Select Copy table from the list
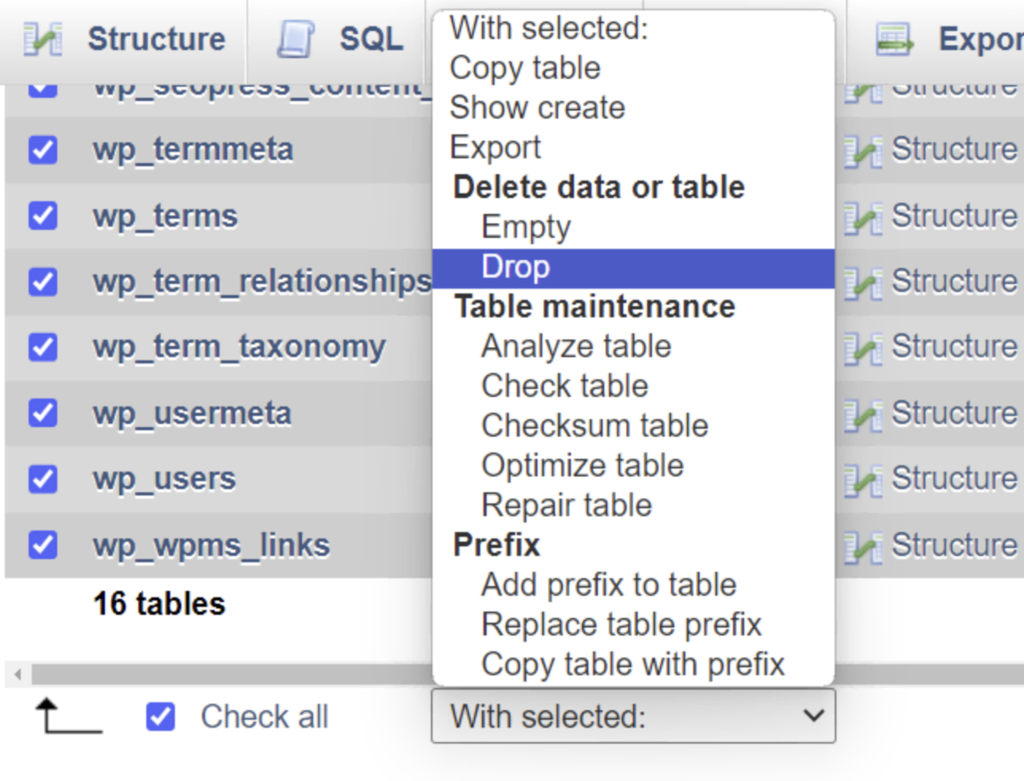Image resolution: width=1024 pixels, height=781 pixels. point(525,68)
